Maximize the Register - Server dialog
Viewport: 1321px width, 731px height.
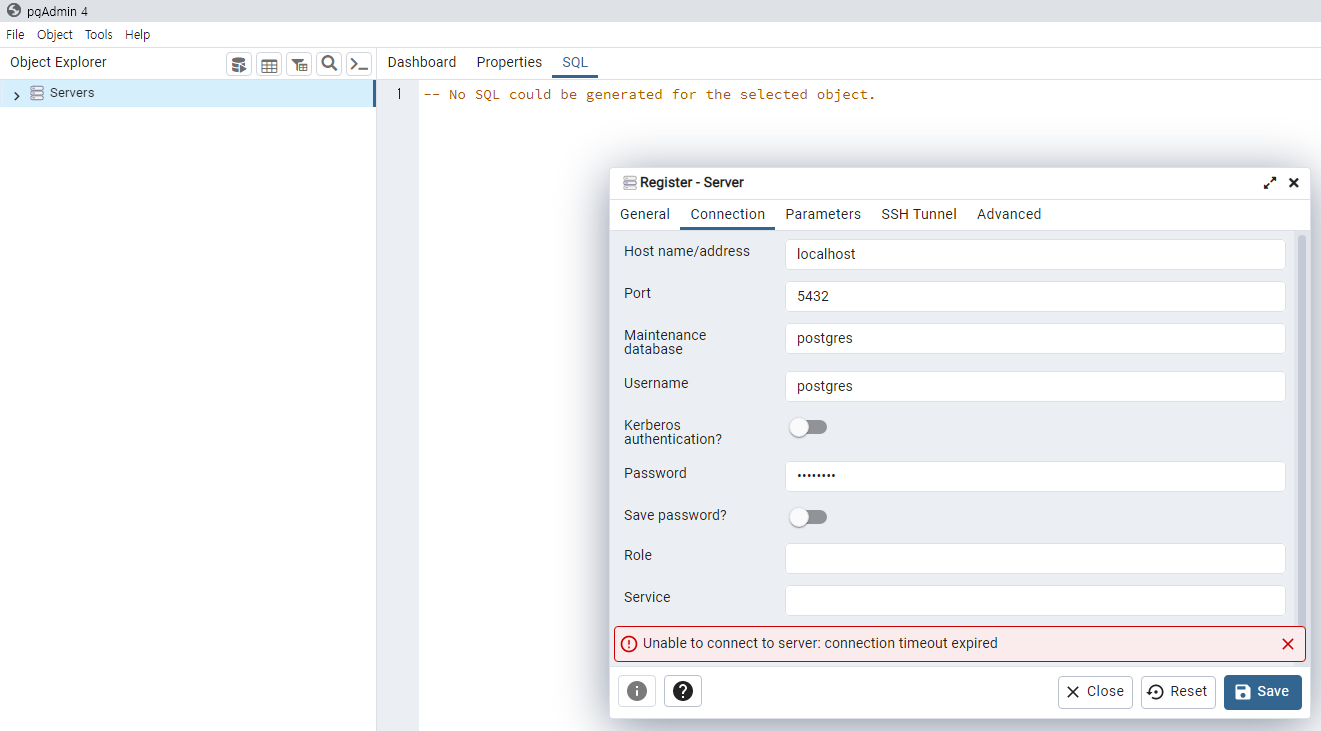pos(1270,183)
